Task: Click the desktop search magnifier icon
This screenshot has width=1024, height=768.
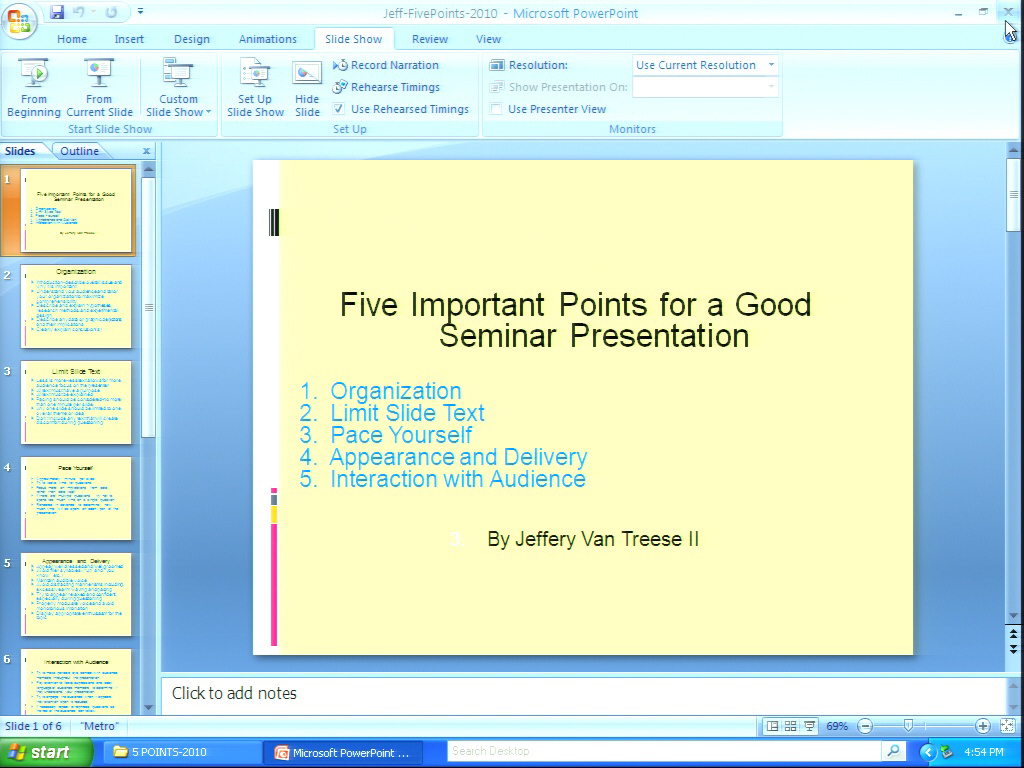Action: coord(893,751)
